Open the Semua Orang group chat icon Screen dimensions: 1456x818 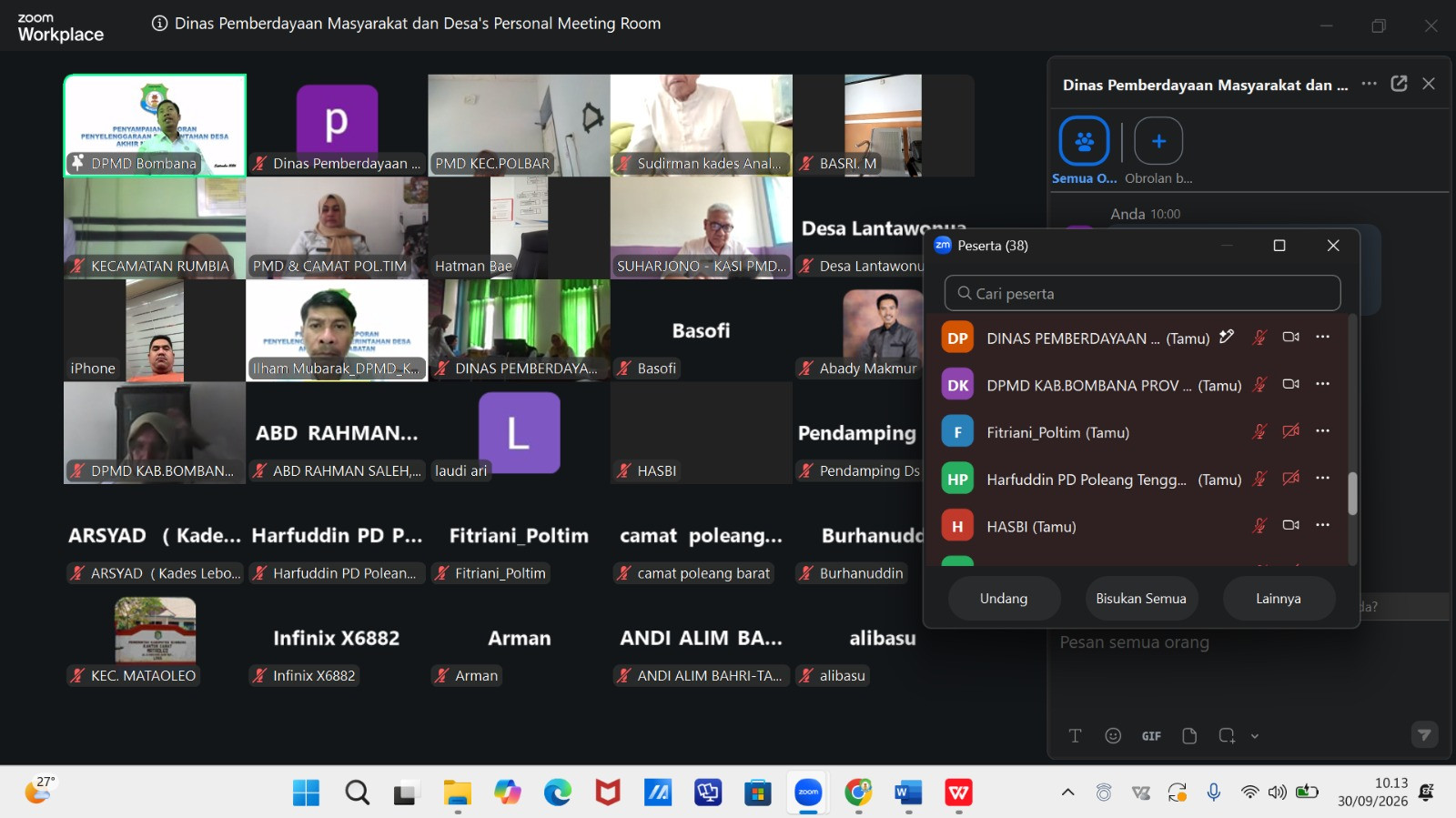1084,141
